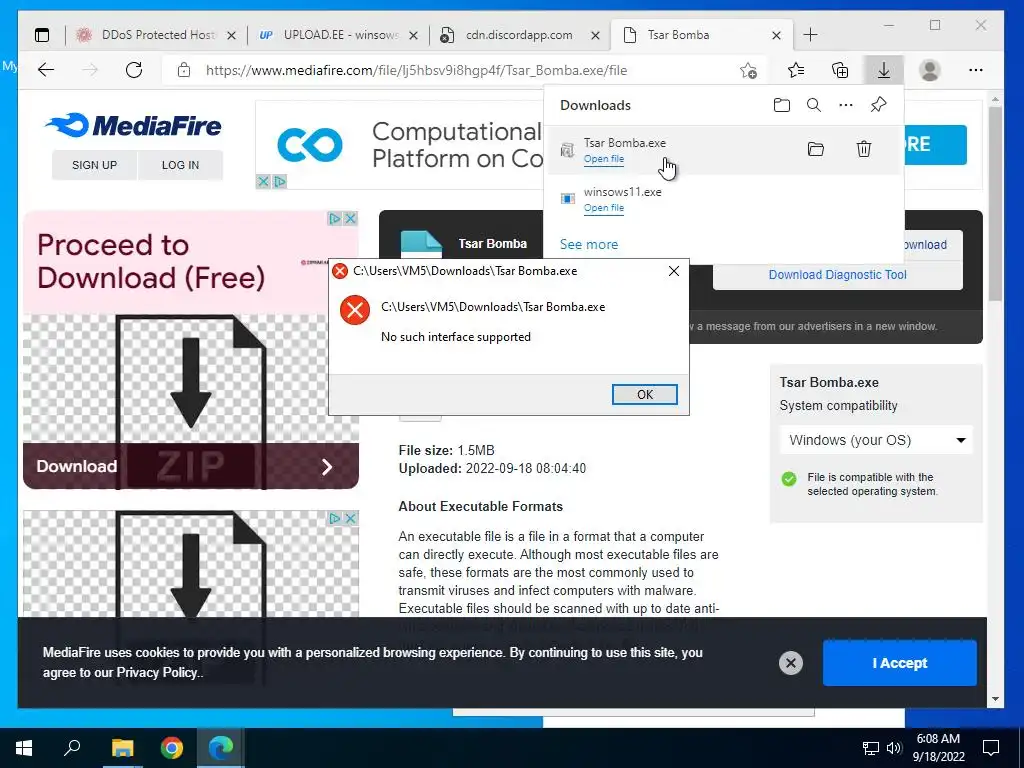
Task: Open AdChoices on top banner ad
Action: [280, 181]
